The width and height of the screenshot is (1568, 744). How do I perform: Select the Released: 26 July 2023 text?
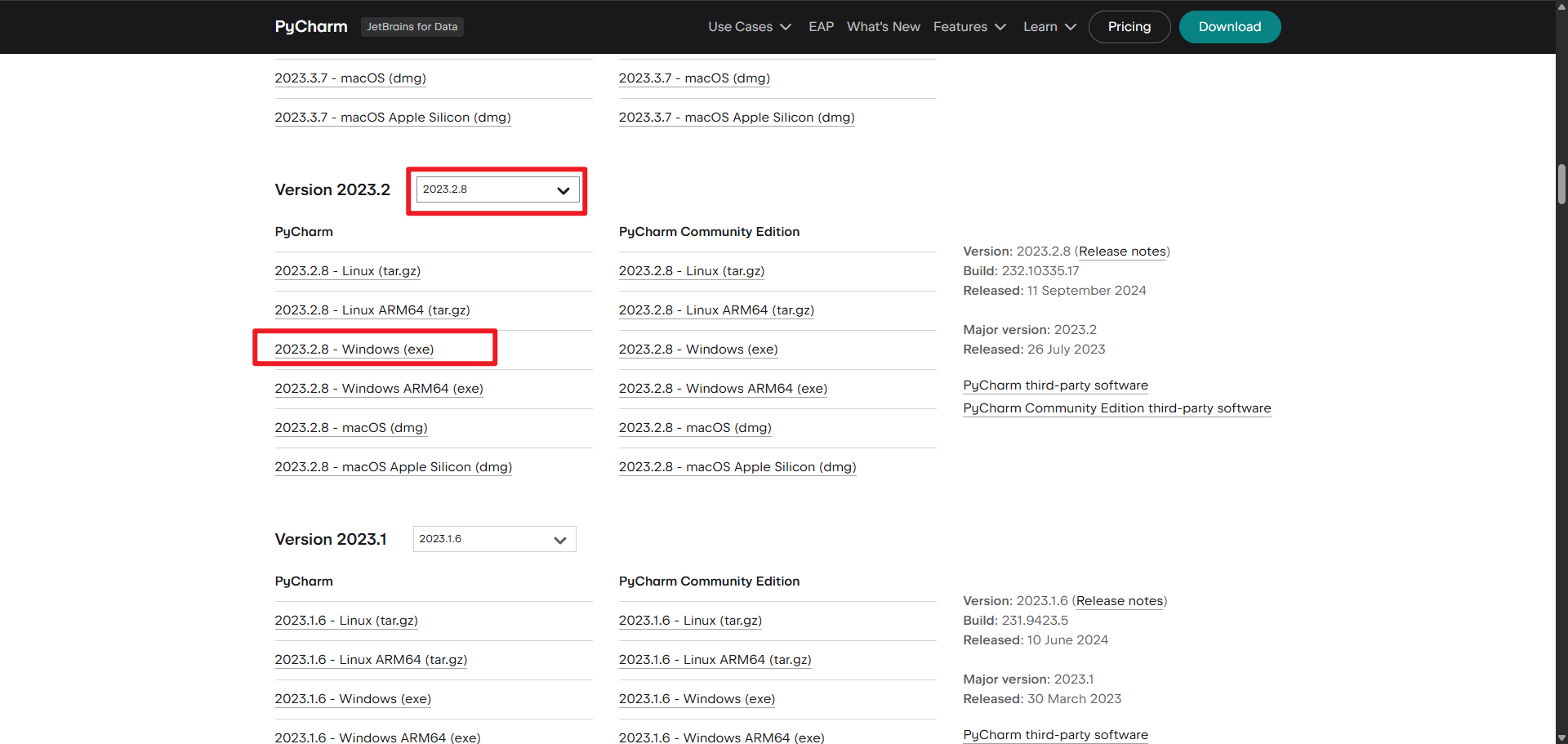tap(1034, 350)
